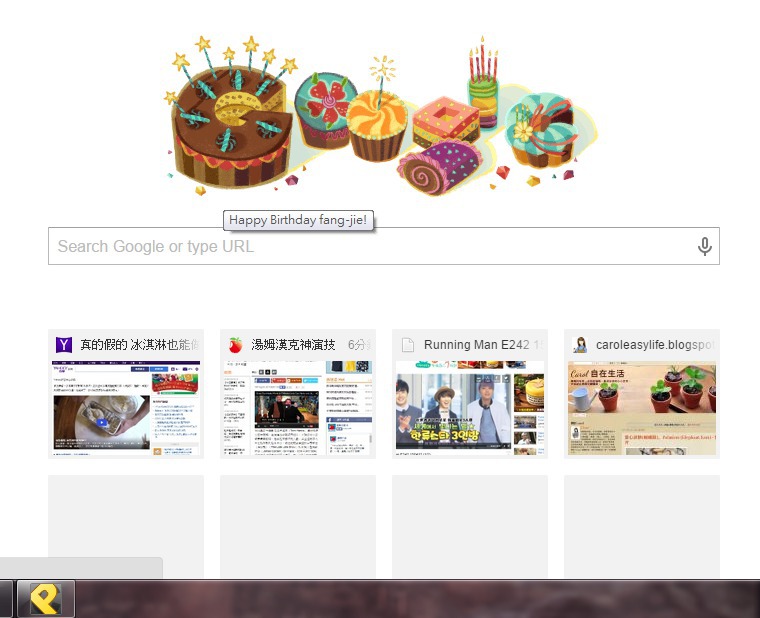Image resolution: width=760 pixels, height=618 pixels.
Task: Open the Running Man E242 video thumbnail
Action: tap(470, 408)
